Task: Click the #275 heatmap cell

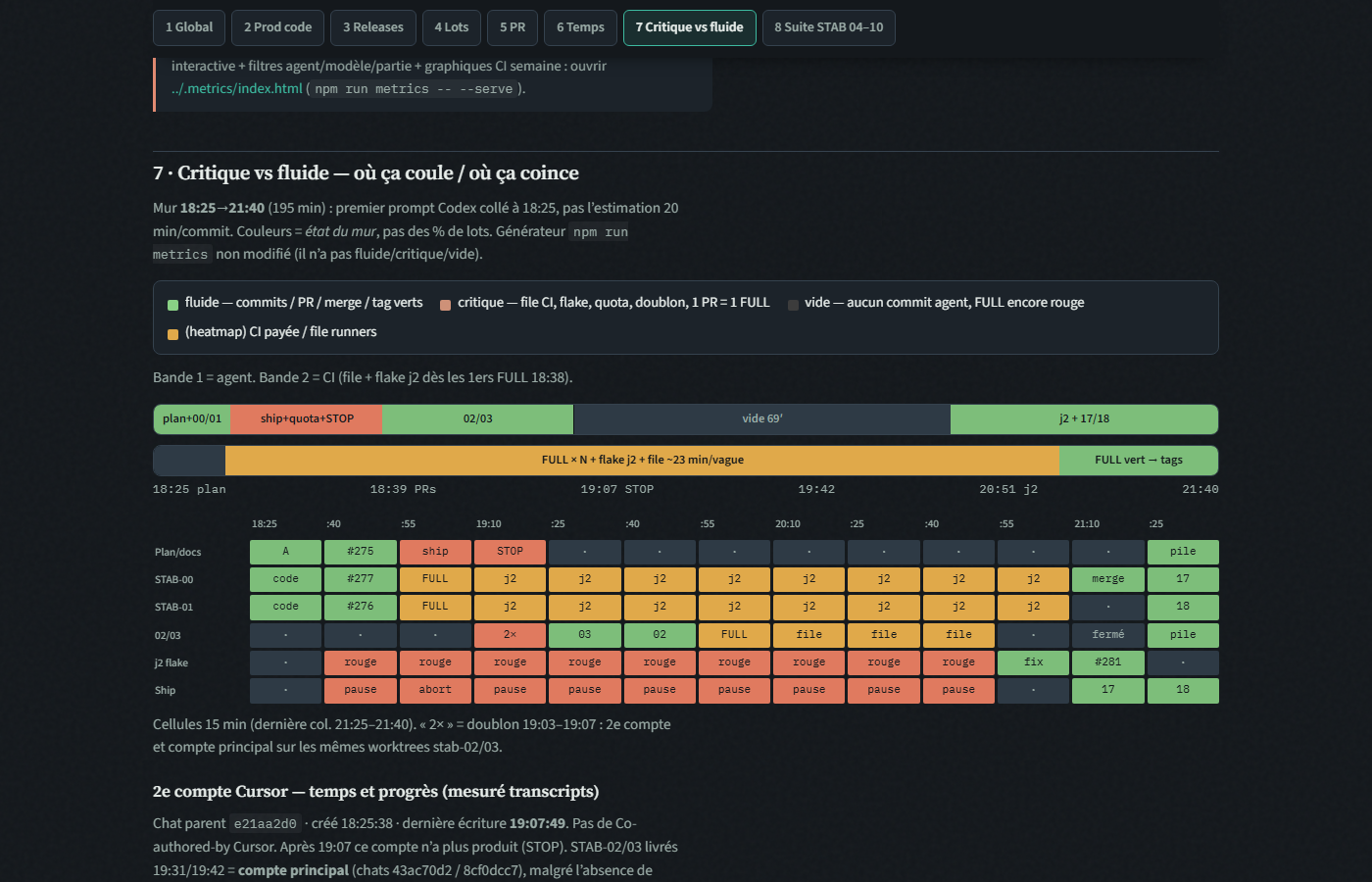Action: (361, 552)
